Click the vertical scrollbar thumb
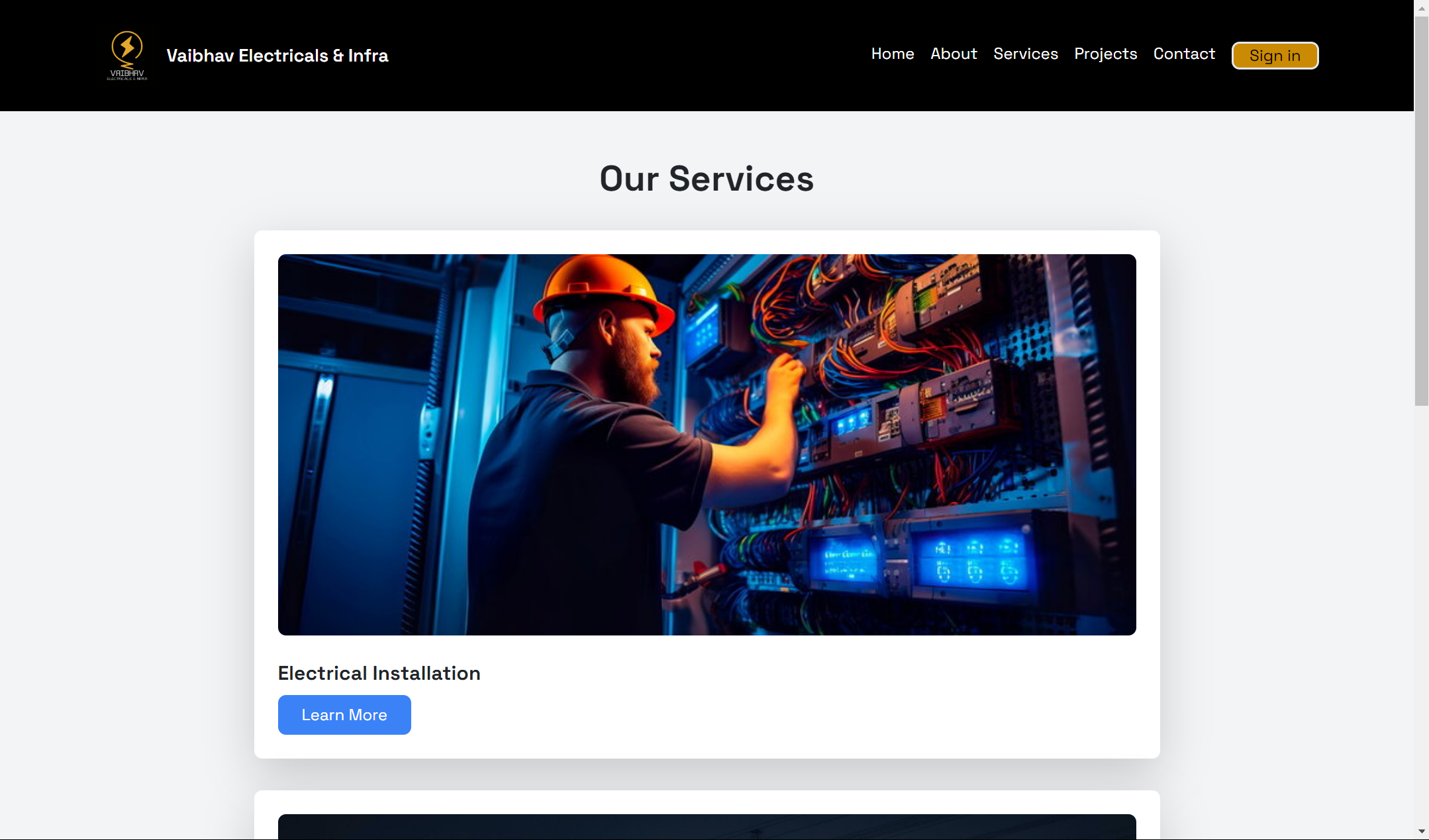 (1422, 212)
